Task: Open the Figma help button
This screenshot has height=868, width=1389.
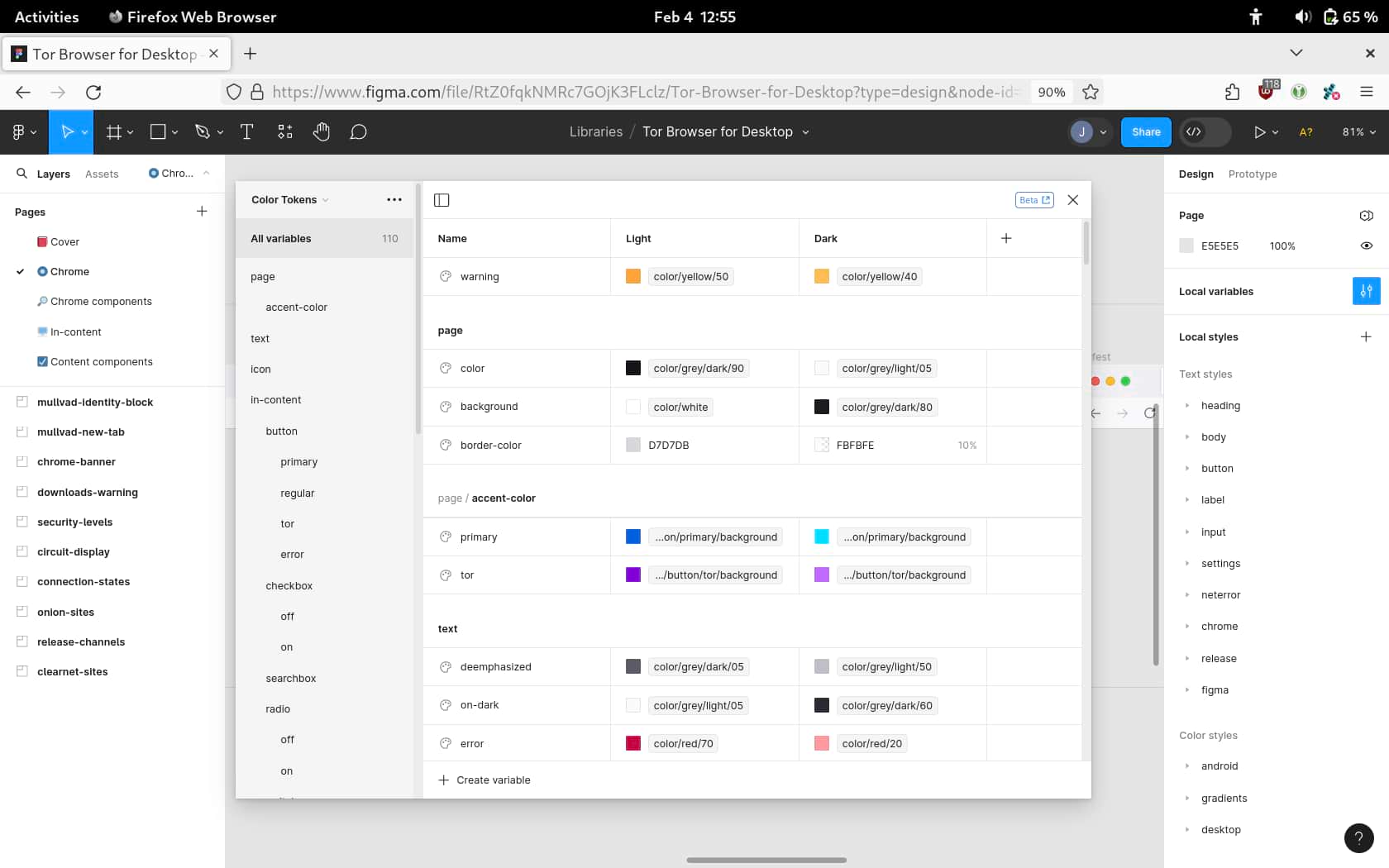Action: (x=1358, y=837)
